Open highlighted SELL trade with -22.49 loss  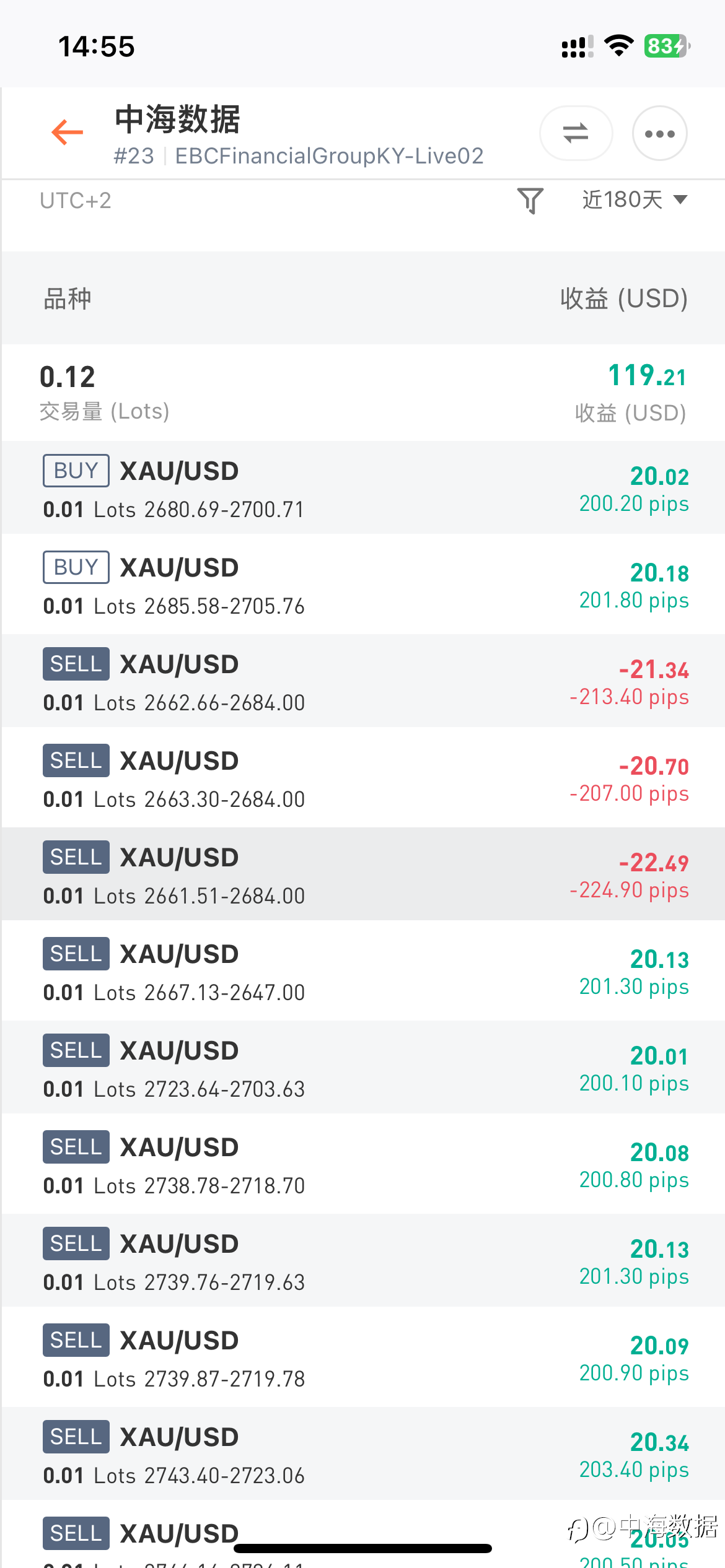[x=362, y=874]
